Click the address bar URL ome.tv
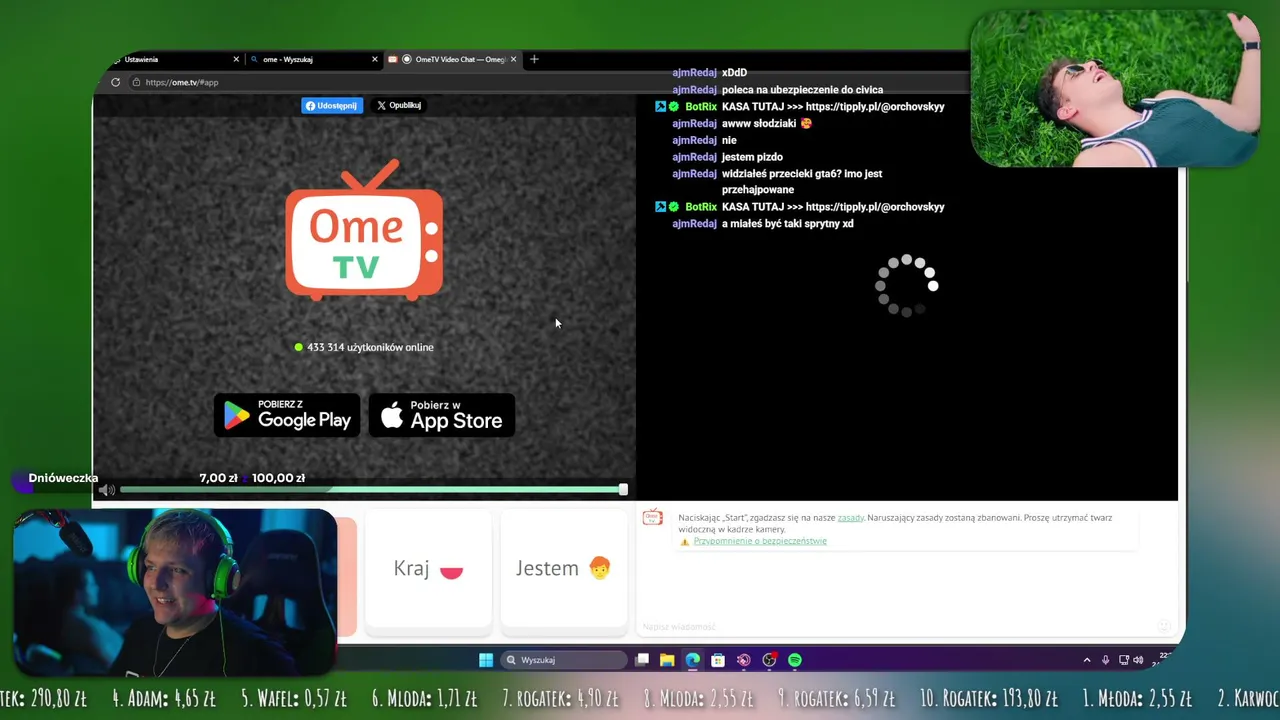The image size is (1280, 720). click(x=182, y=82)
